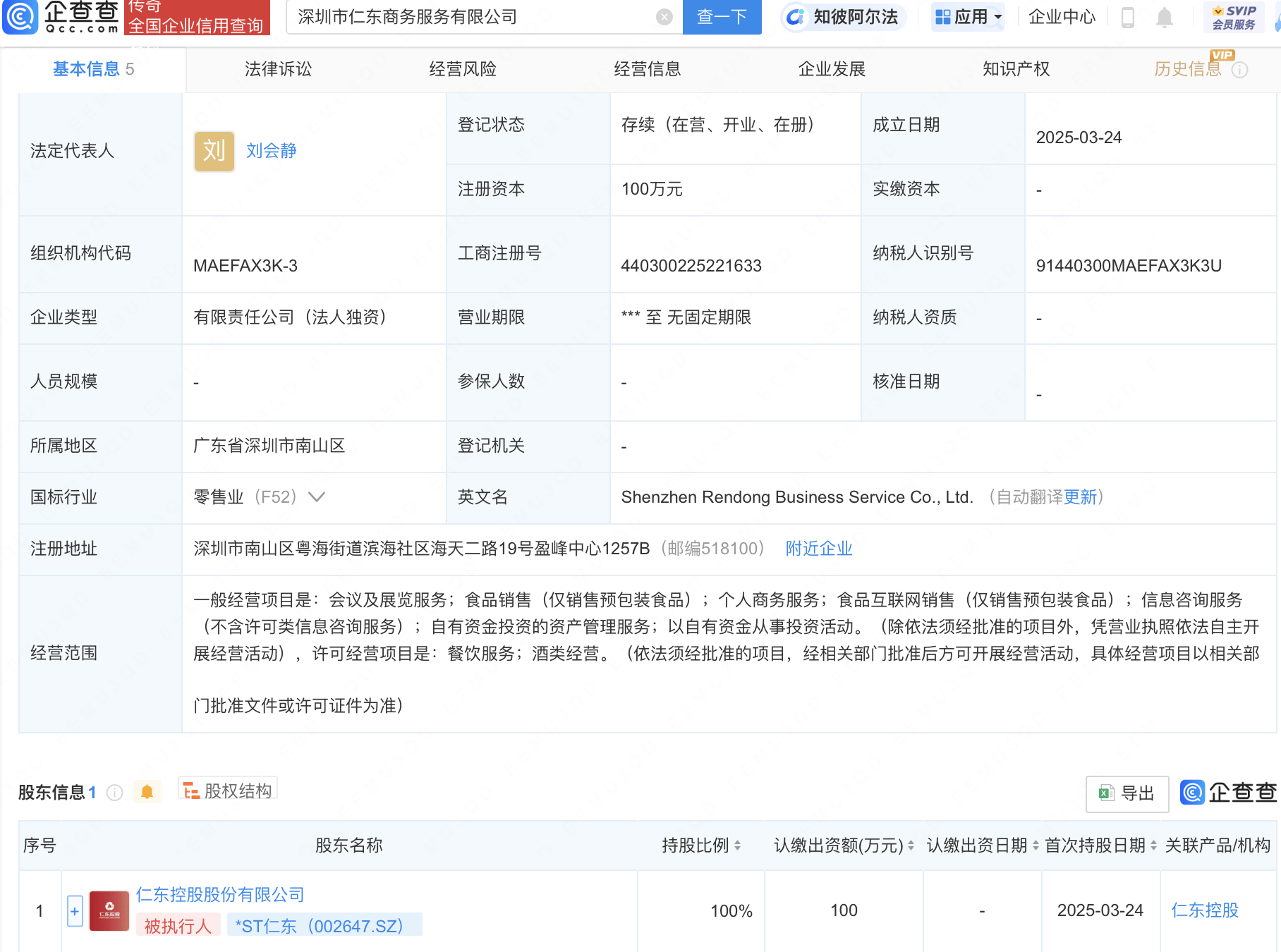Select the registered address text

pyautogui.click(x=421, y=549)
